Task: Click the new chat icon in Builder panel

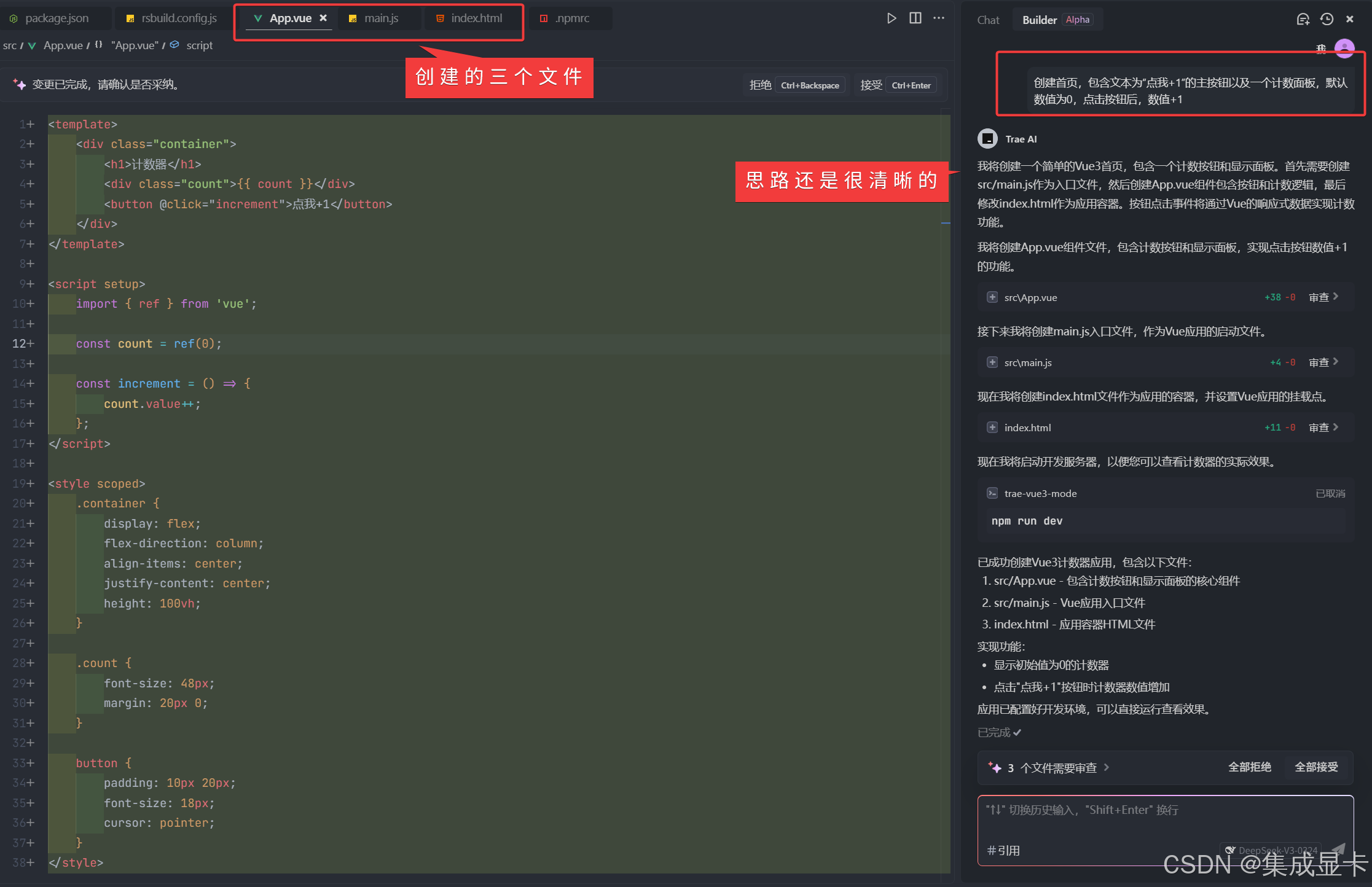Action: pos(1303,20)
